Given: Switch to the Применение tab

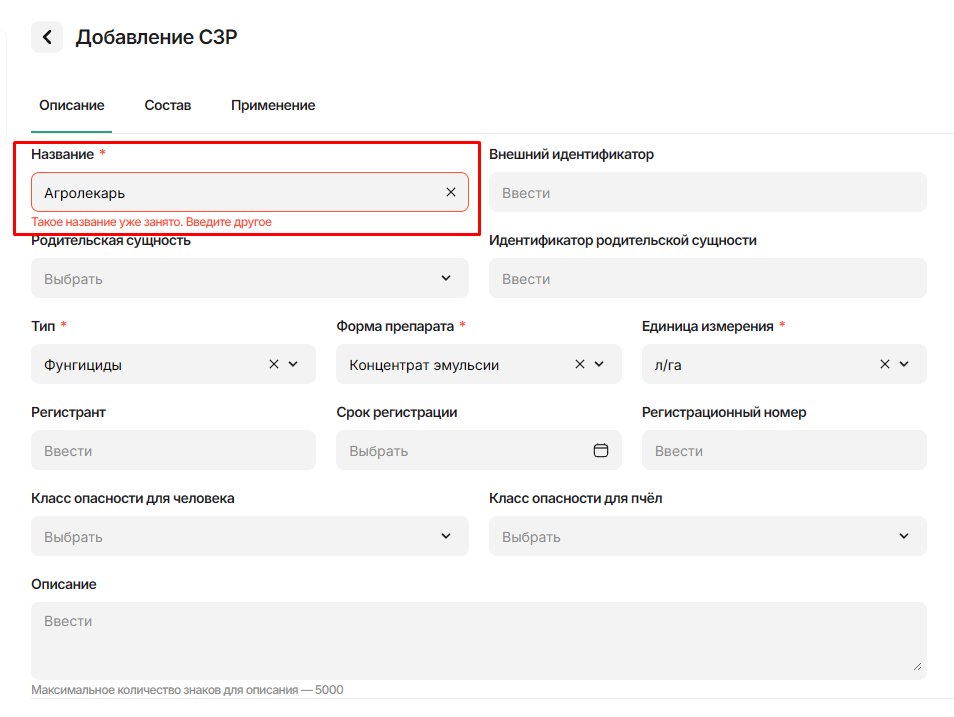Looking at the screenshot, I should [273, 105].
